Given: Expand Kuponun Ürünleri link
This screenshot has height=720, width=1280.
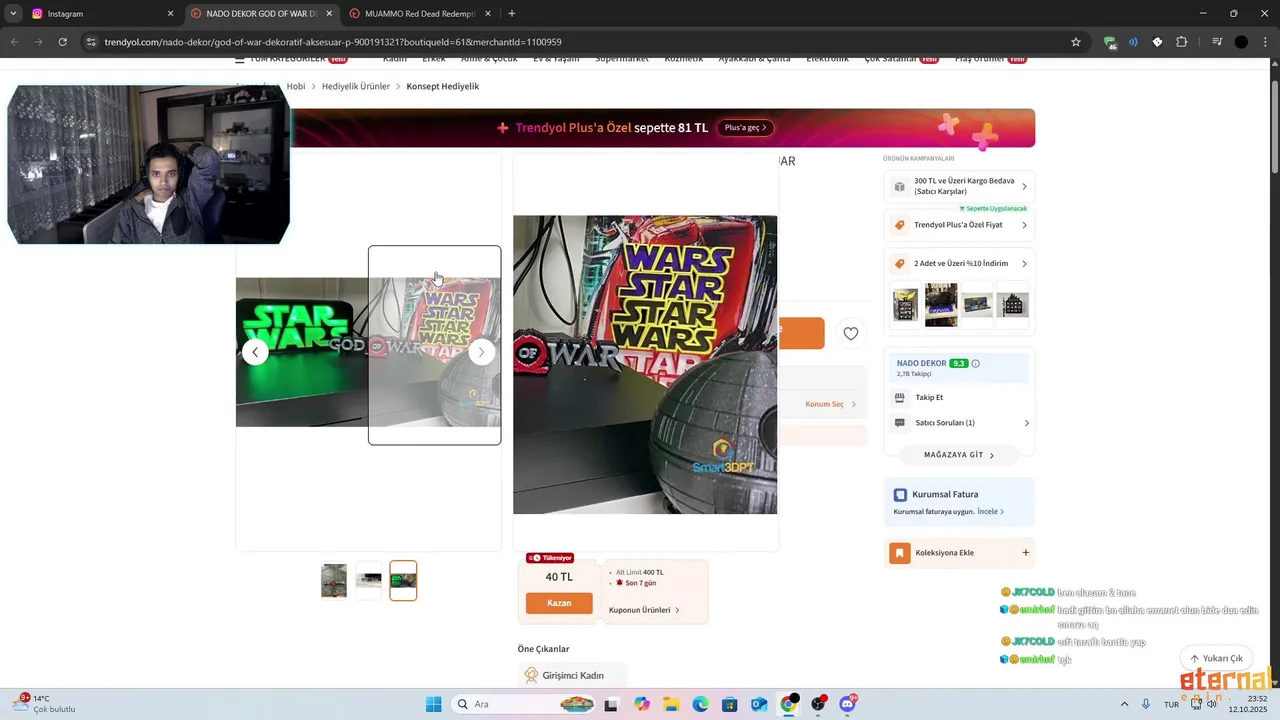Looking at the screenshot, I should (644, 610).
